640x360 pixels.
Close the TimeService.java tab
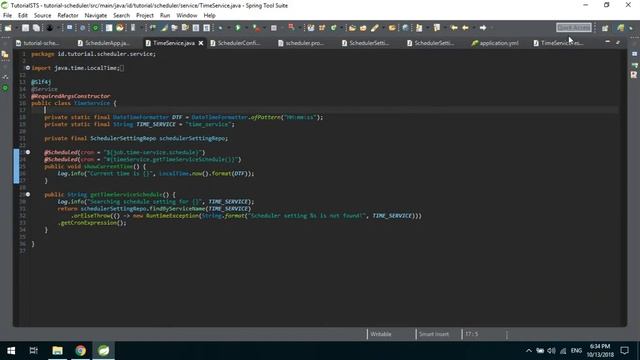coord(201,43)
